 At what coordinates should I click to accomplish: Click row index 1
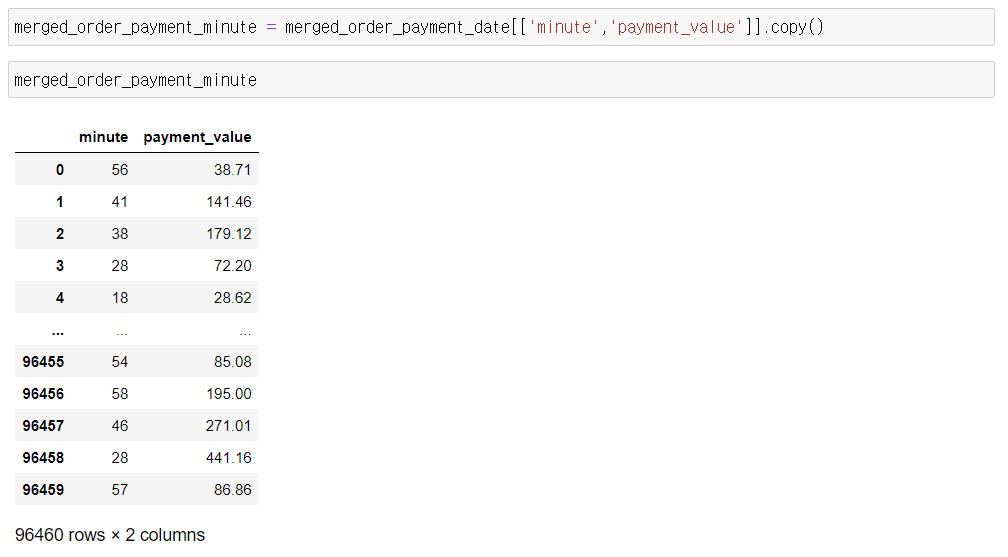[60, 202]
